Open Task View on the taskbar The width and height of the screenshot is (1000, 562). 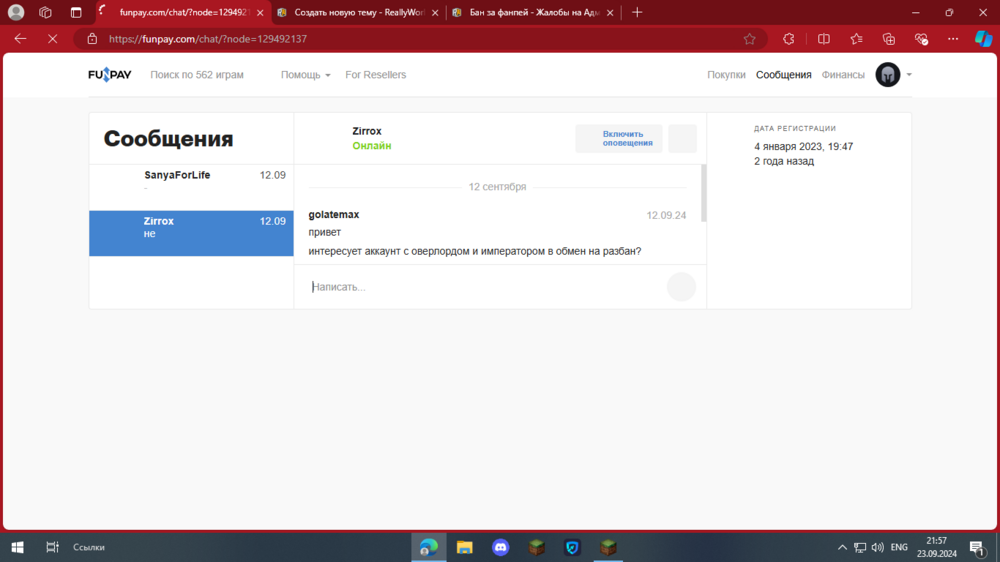[52, 547]
